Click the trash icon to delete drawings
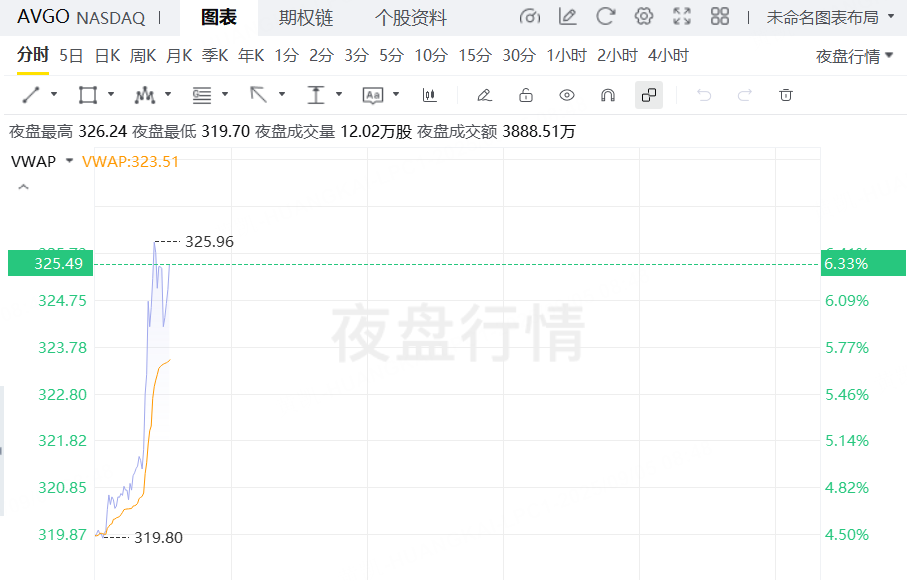This screenshot has width=907, height=581. click(x=786, y=95)
